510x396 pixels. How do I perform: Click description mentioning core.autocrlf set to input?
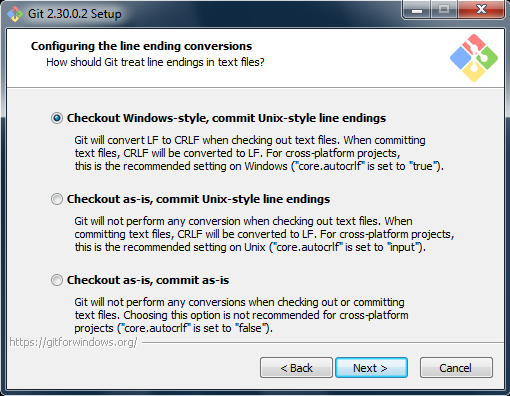click(264, 234)
